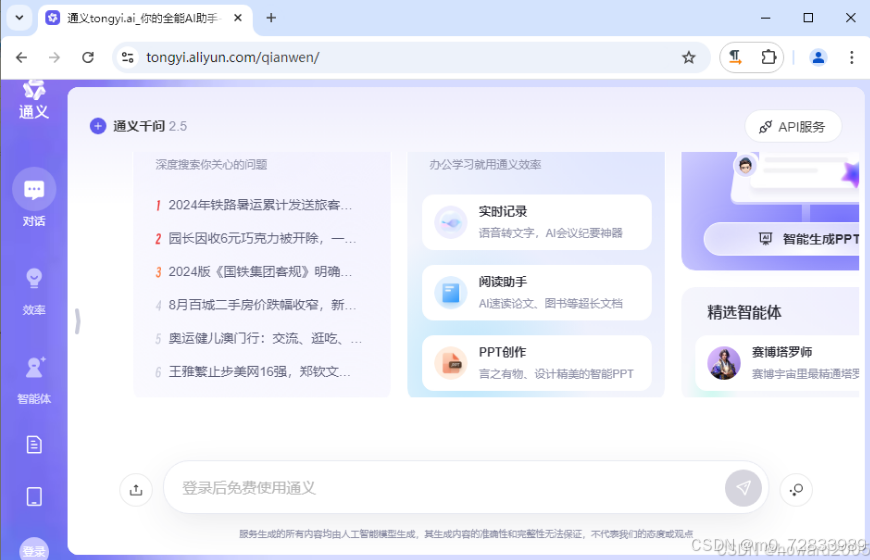This screenshot has width=870, height=560.
Task: Collapse the sidebar panel handle
Action: [x=78, y=321]
